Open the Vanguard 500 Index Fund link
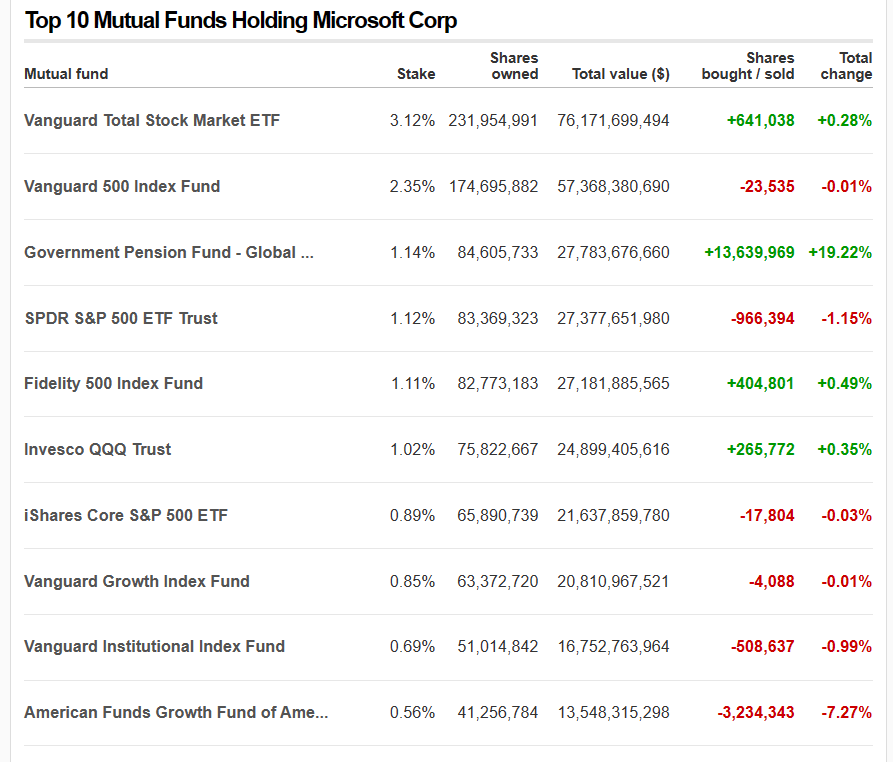The height and width of the screenshot is (762, 893). click(122, 187)
